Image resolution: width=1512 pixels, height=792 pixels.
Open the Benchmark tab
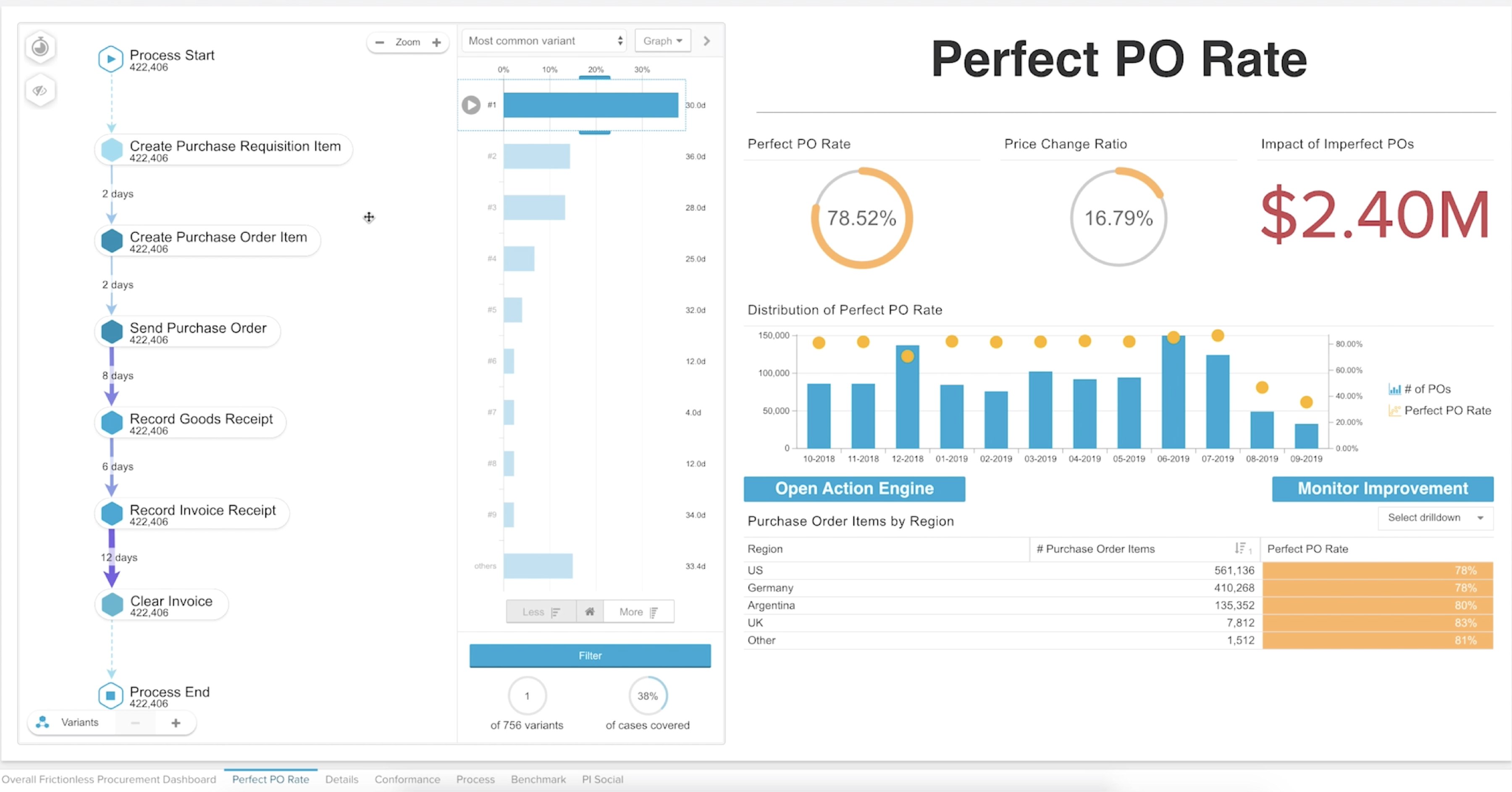538,779
